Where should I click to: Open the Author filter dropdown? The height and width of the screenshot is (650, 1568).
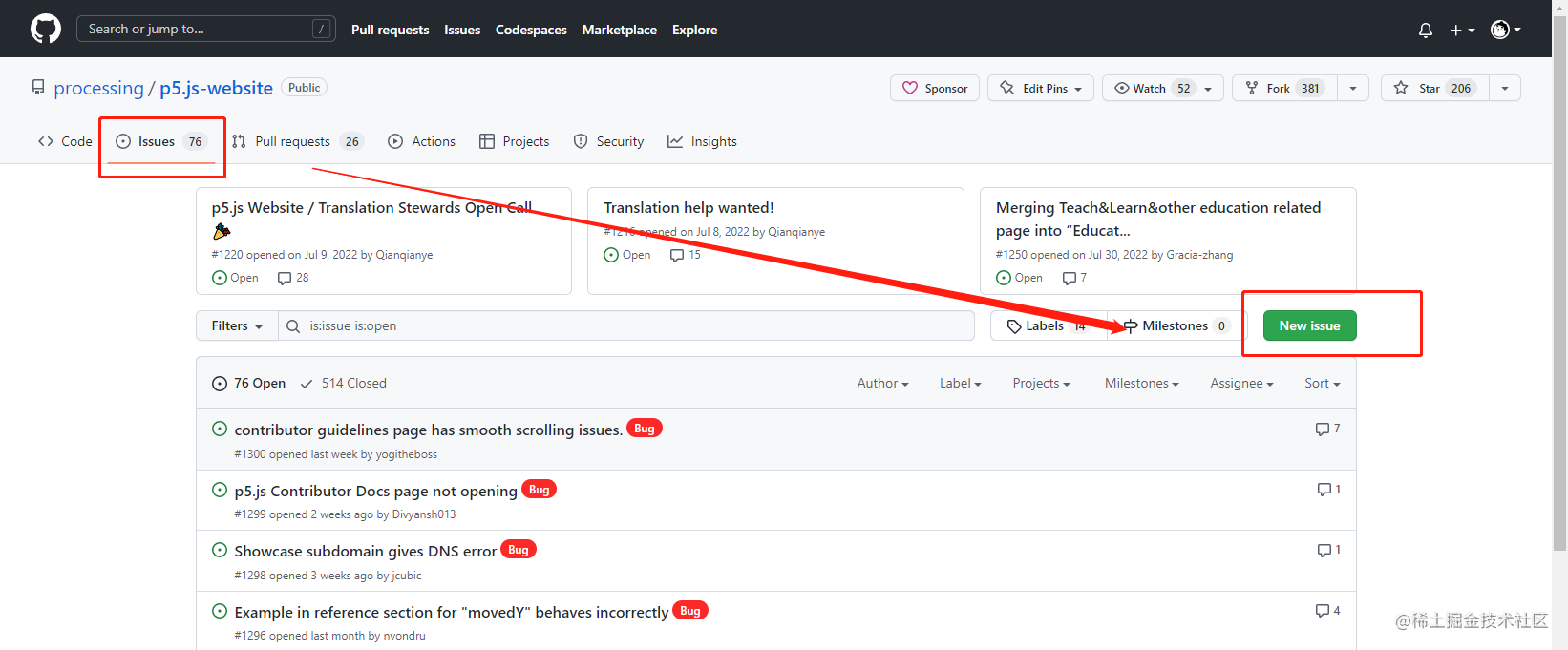click(x=882, y=383)
